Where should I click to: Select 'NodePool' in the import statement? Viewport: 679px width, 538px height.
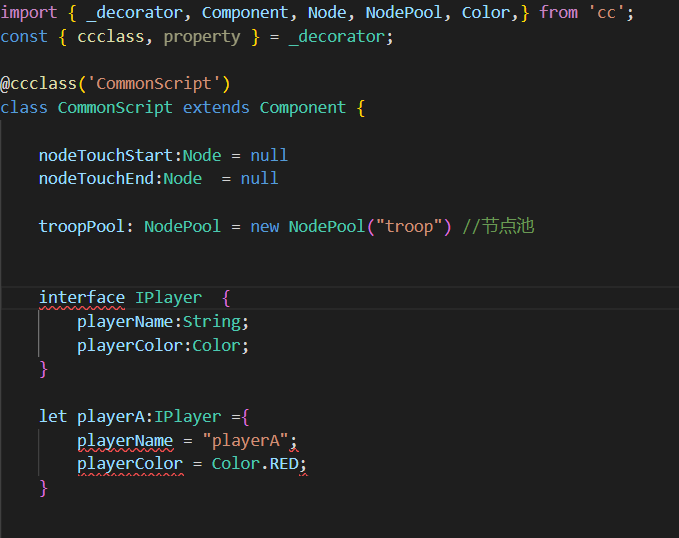pyautogui.click(x=404, y=13)
